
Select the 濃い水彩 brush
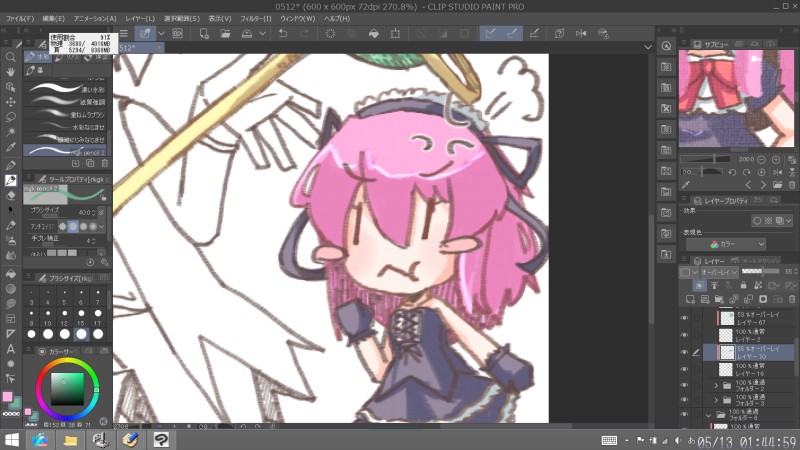click(65, 89)
